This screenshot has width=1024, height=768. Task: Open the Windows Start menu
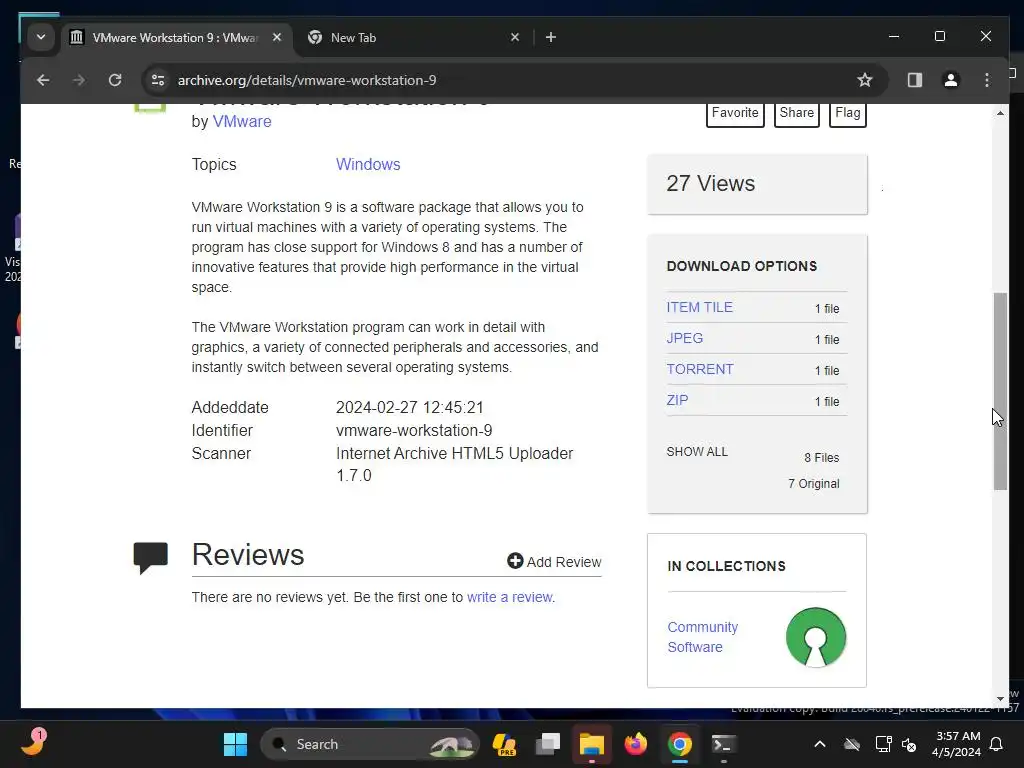coord(235,744)
